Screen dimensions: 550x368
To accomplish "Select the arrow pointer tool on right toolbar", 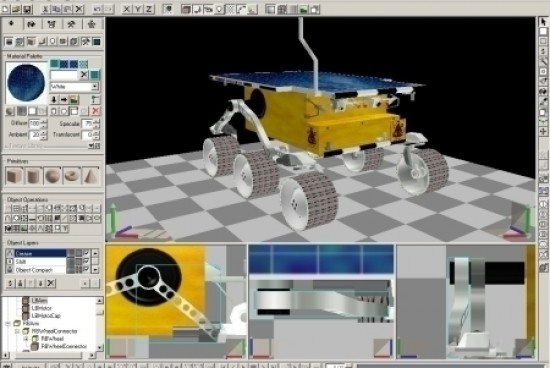I will coord(543,22).
